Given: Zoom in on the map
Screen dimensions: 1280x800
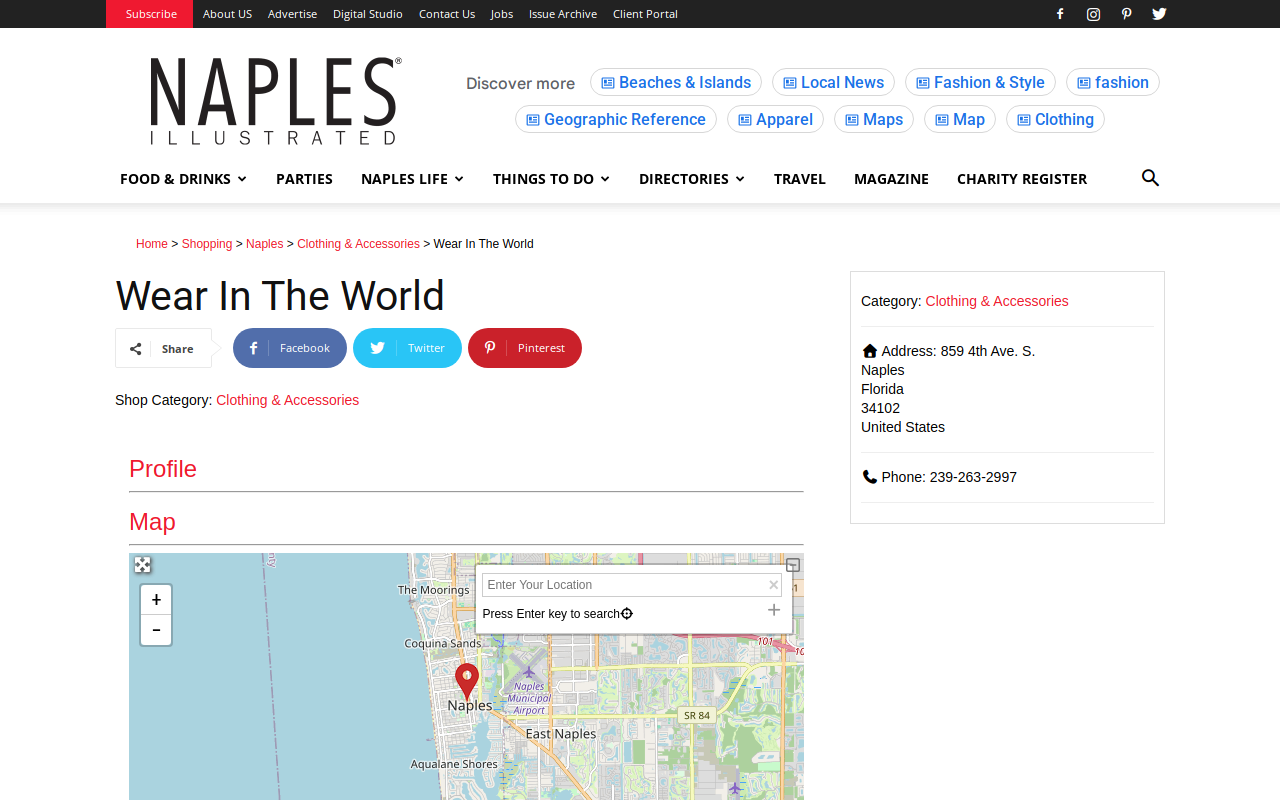Looking at the screenshot, I should 156,600.
